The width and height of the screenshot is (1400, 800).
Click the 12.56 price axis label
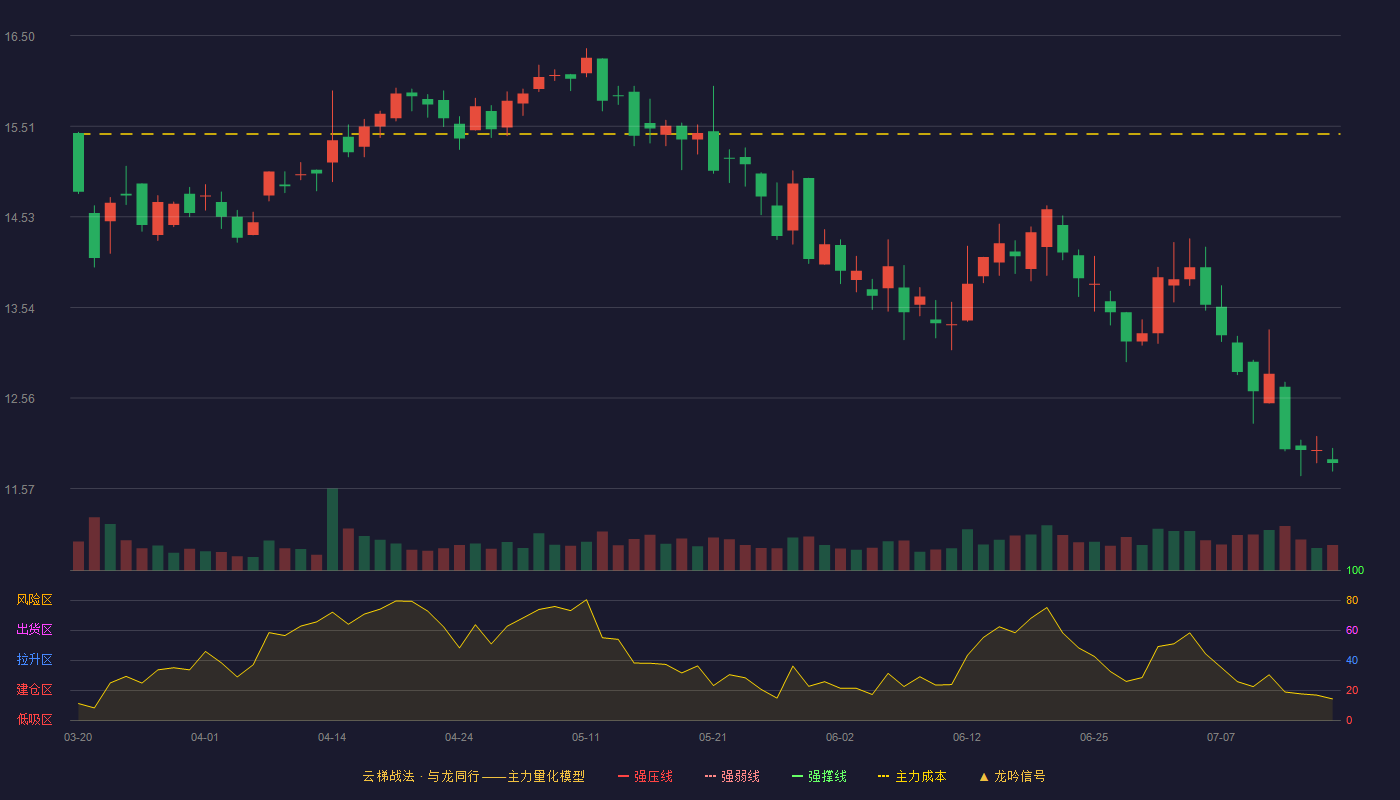coord(19,399)
